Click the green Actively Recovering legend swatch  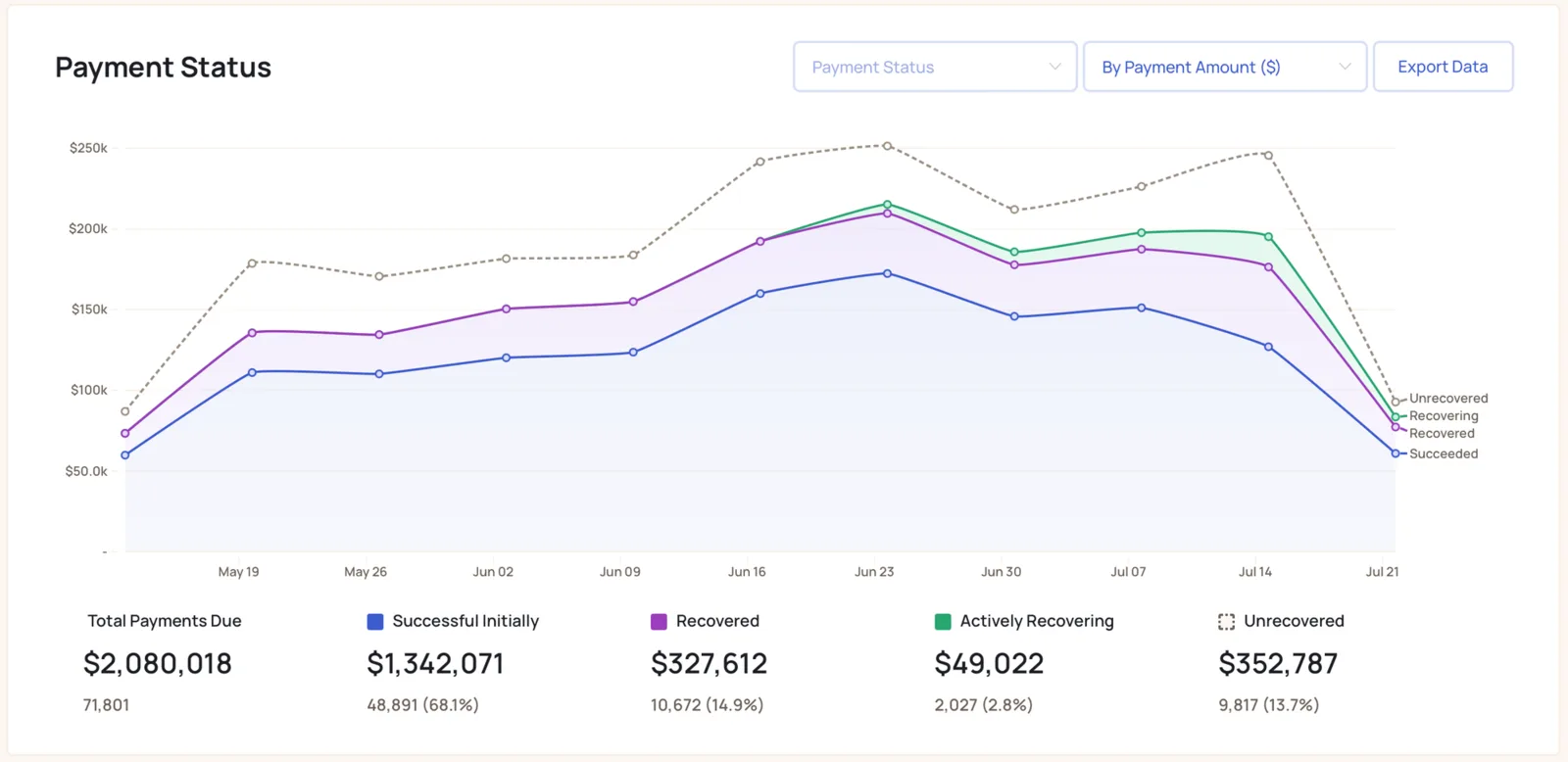[x=943, y=621]
